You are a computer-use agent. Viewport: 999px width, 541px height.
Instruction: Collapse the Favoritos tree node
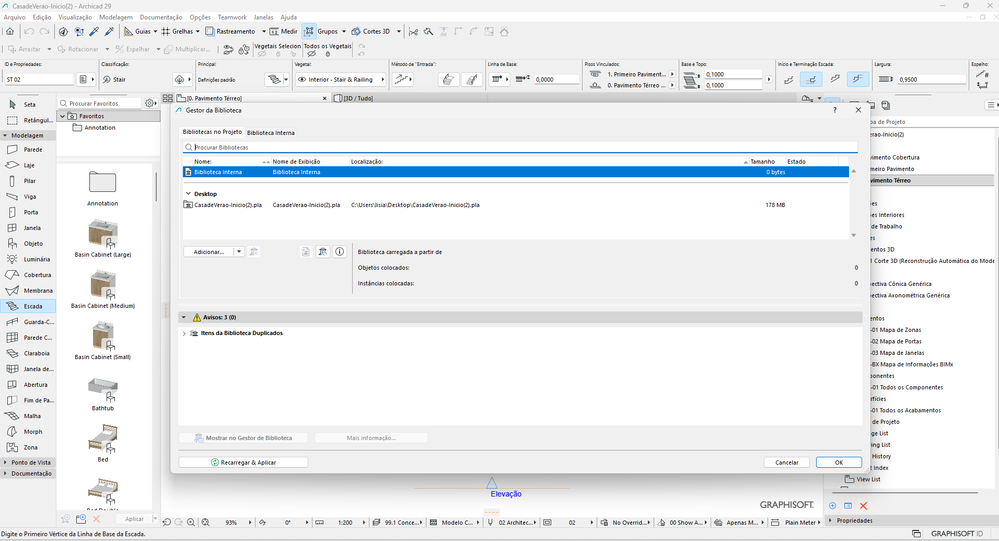tap(62, 117)
